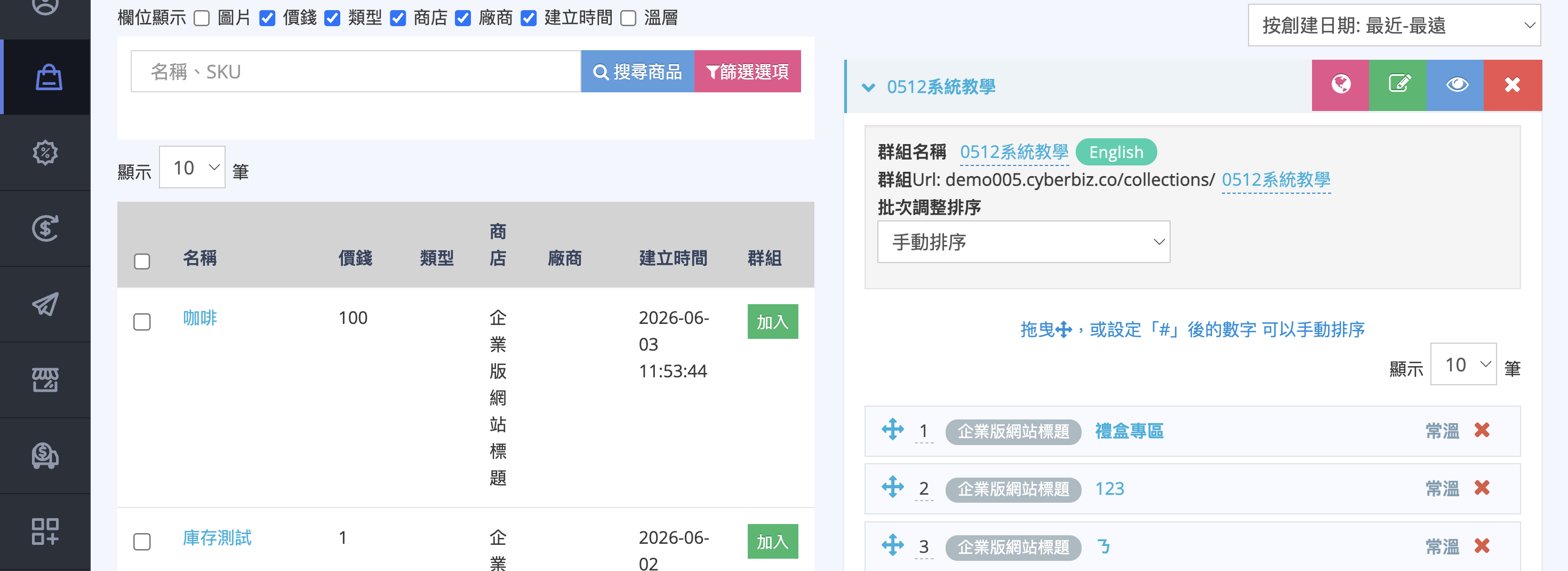Edit the group name 0512系統教學 link

1014,152
